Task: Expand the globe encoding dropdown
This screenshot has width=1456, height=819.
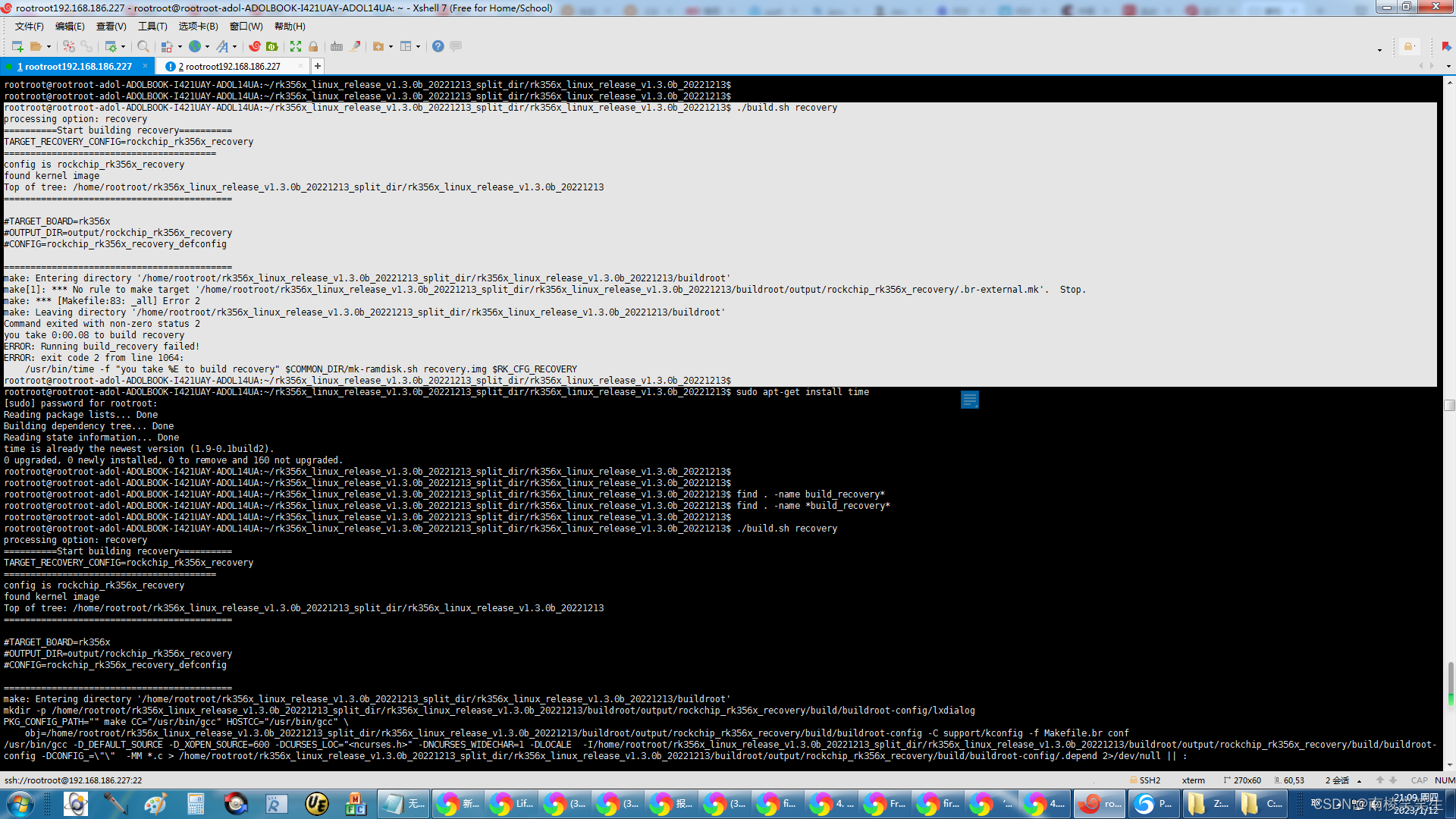Action: 207,47
